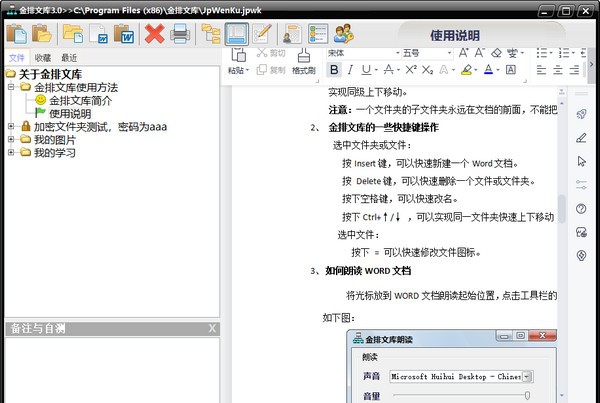Click the blank page with Word badge icon
The image size is (600, 403).
coord(98,34)
